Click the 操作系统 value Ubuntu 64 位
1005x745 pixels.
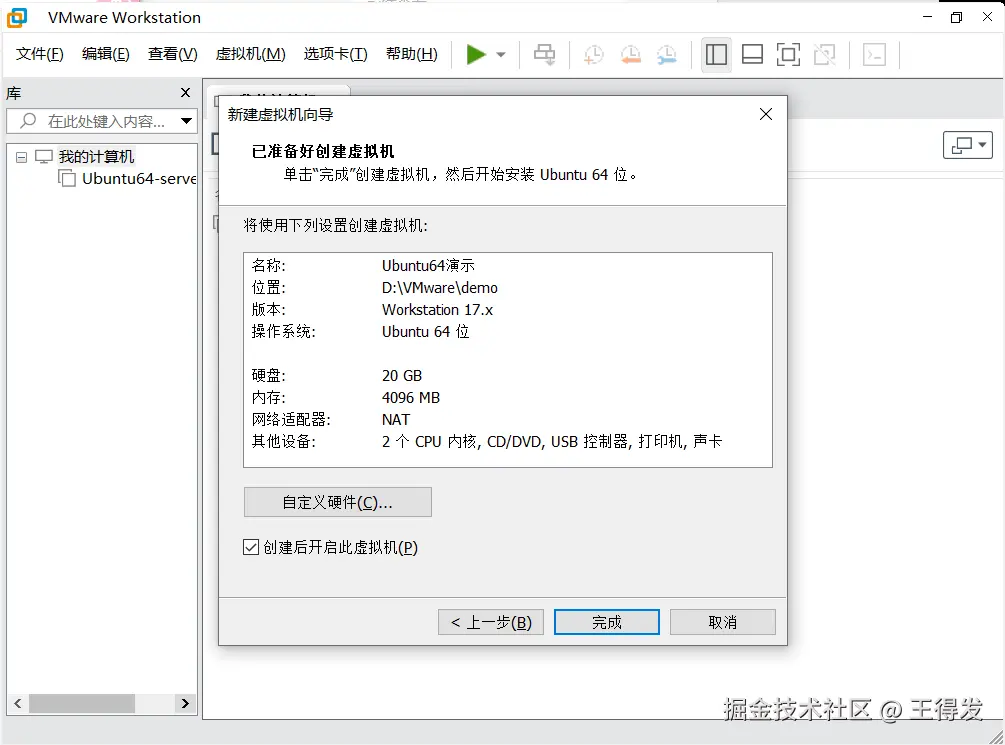[426, 331]
